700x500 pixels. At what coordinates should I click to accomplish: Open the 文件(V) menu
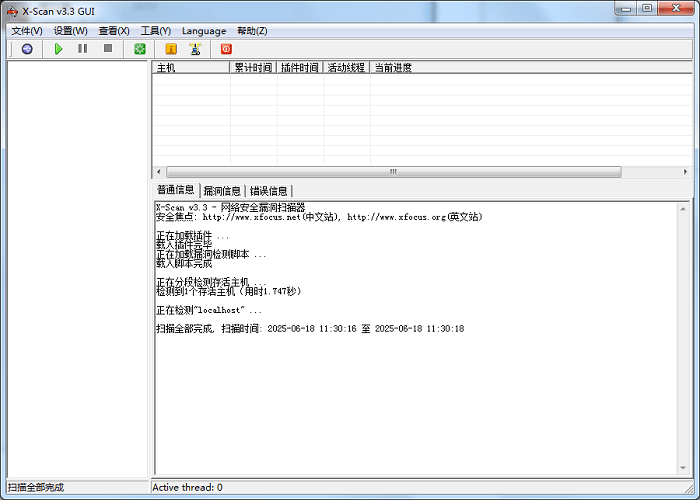pyautogui.click(x=26, y=31)
